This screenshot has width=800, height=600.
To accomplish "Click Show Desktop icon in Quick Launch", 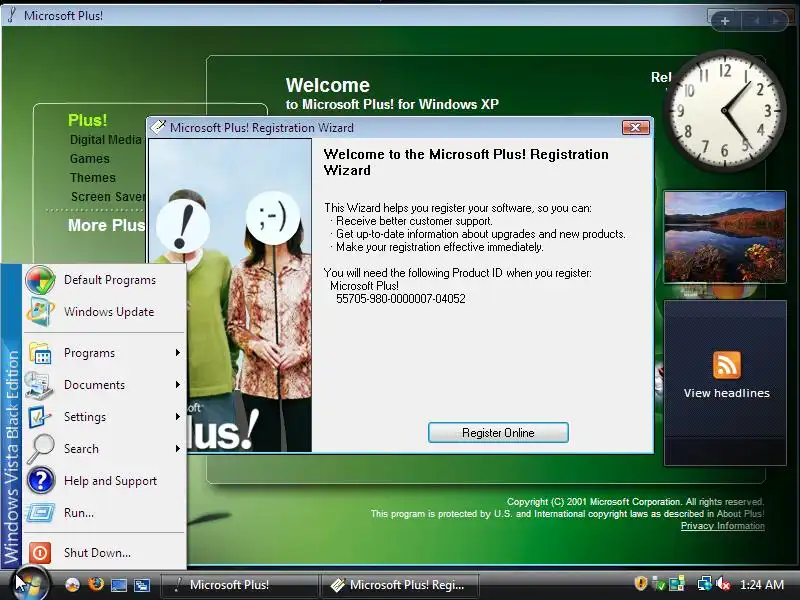I will [119, 585].
